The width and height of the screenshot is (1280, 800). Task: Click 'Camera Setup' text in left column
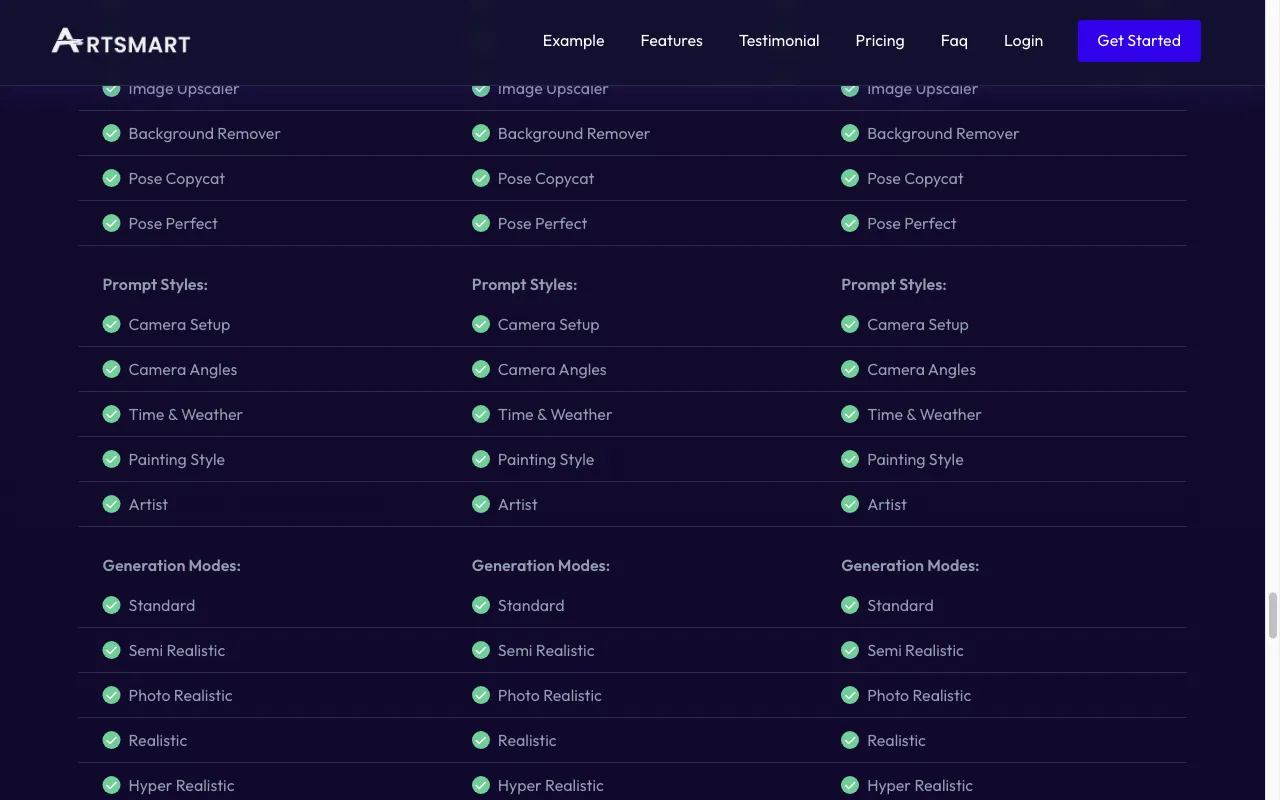pos(179,325)
